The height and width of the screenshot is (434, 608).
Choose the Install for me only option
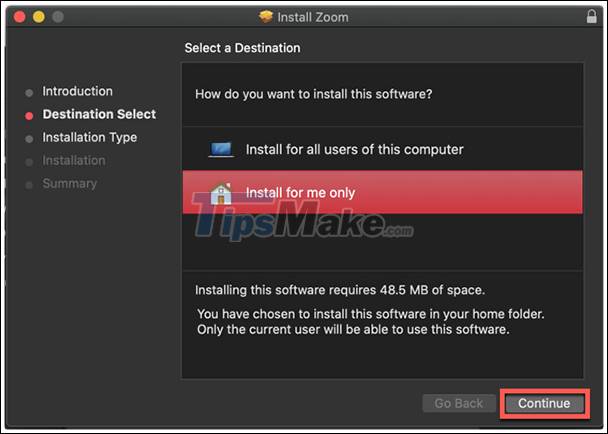click(x=382, y=192)
